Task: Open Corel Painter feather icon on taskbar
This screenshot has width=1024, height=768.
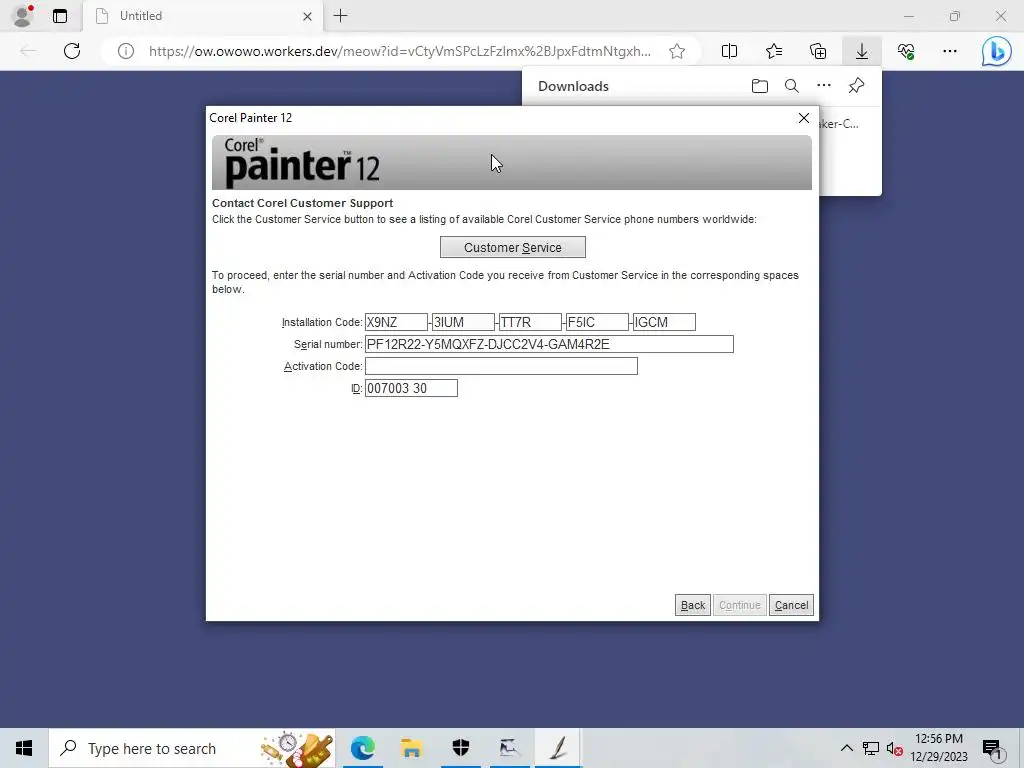Action: point(558,748)
